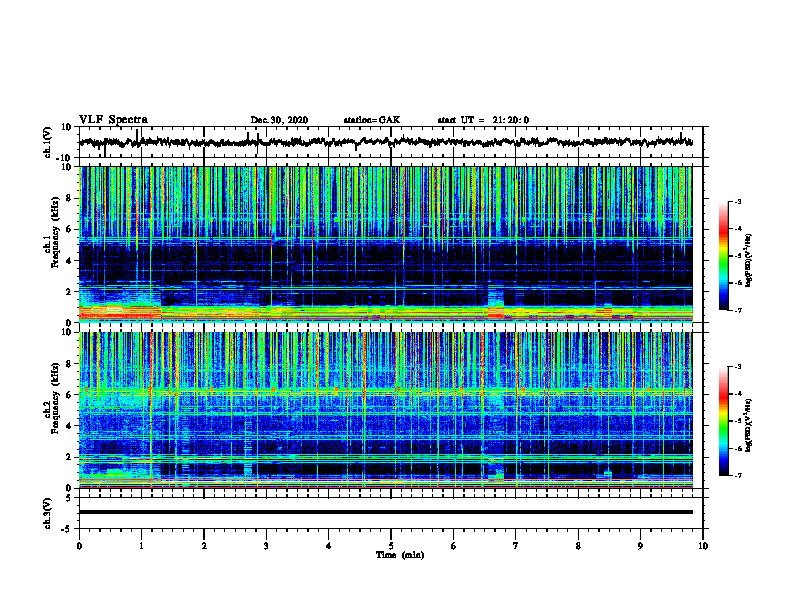Click the time axis tick label "5"

(x=390, y=546)
